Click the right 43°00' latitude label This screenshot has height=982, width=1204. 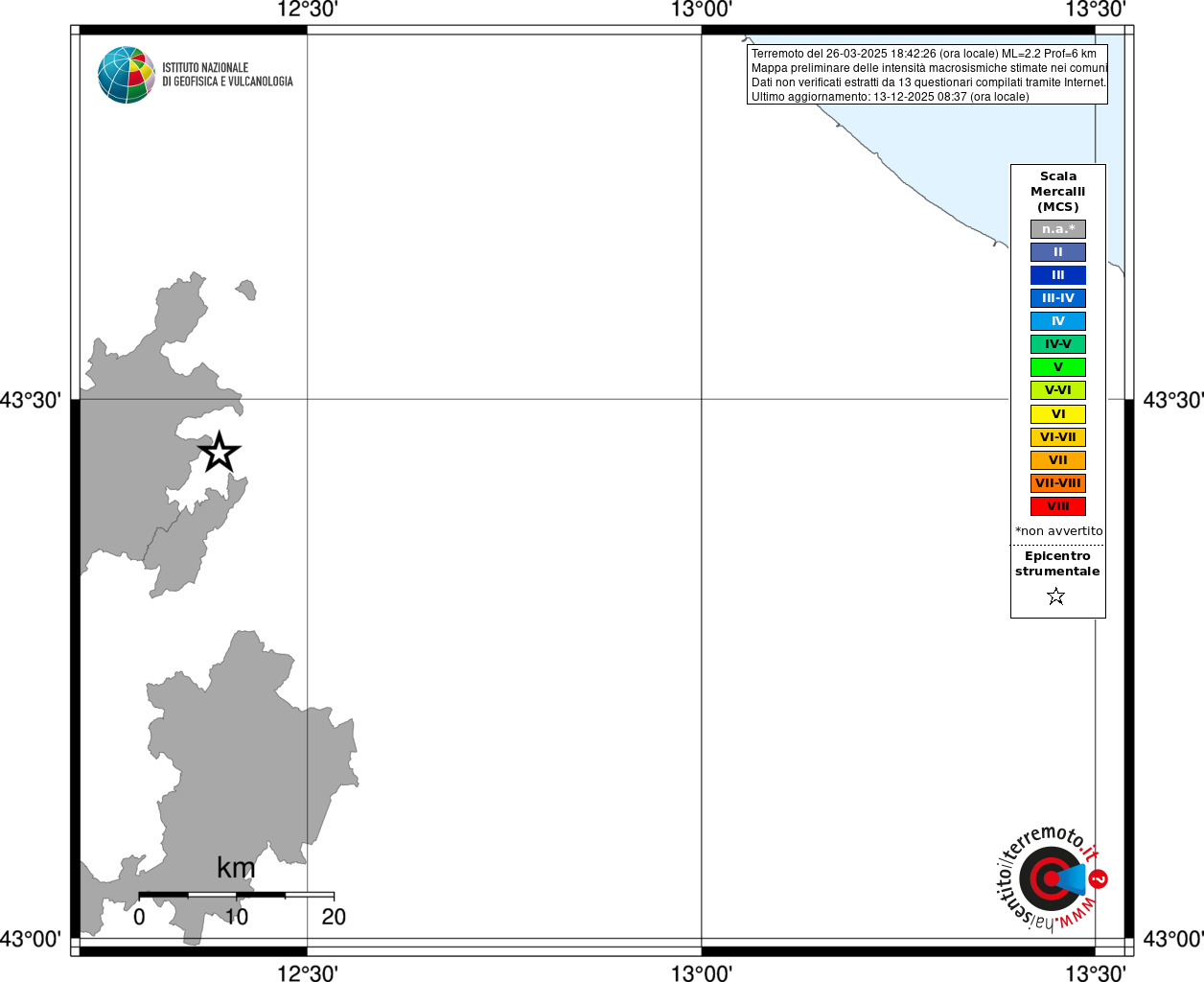[1173, 939]
